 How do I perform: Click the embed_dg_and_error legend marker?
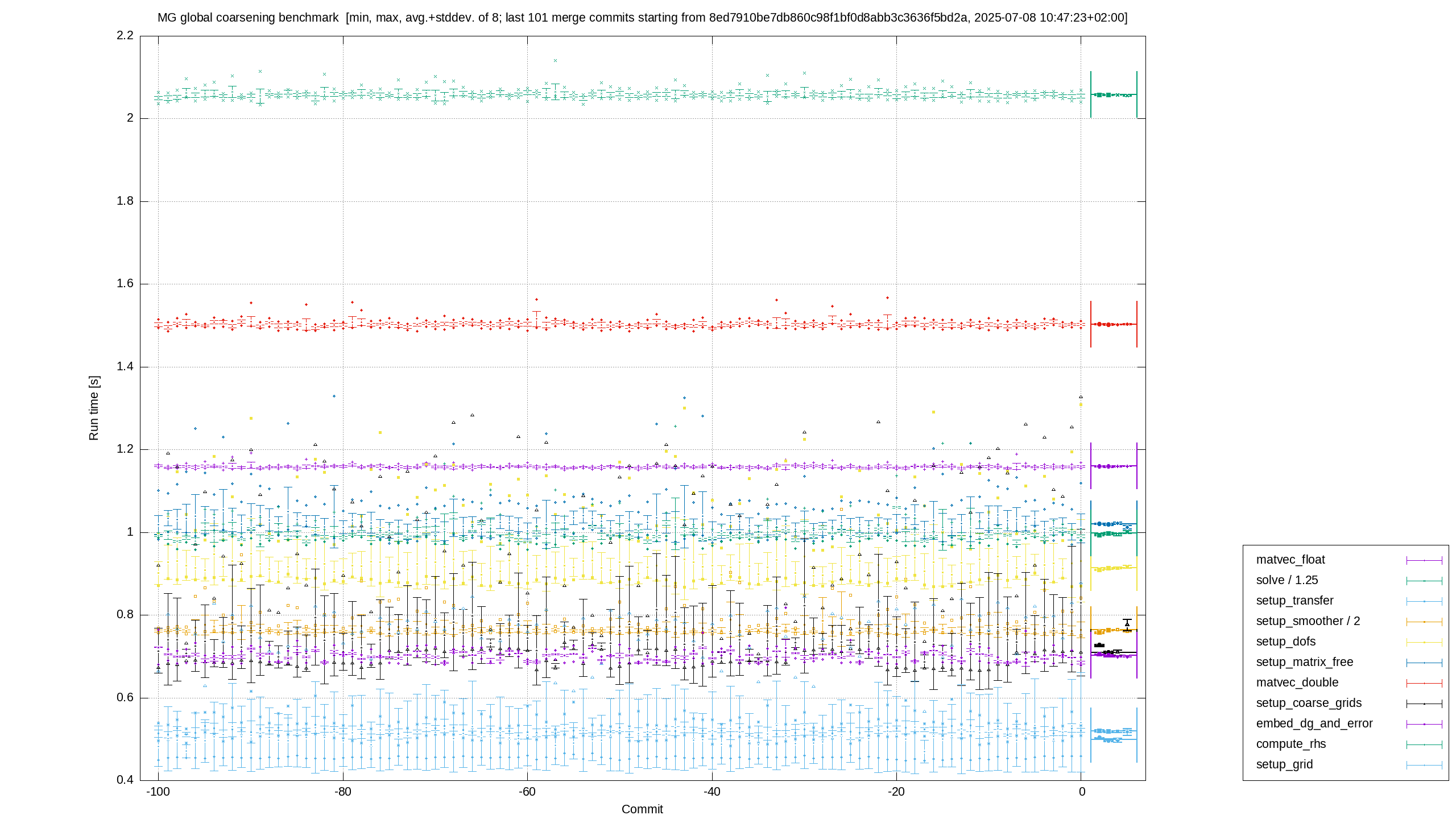(x=1424, y=724)
